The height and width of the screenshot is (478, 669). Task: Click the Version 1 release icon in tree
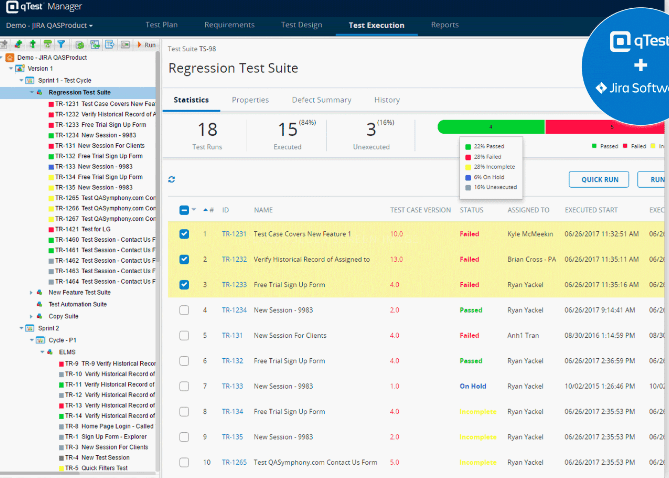point(21,69)
